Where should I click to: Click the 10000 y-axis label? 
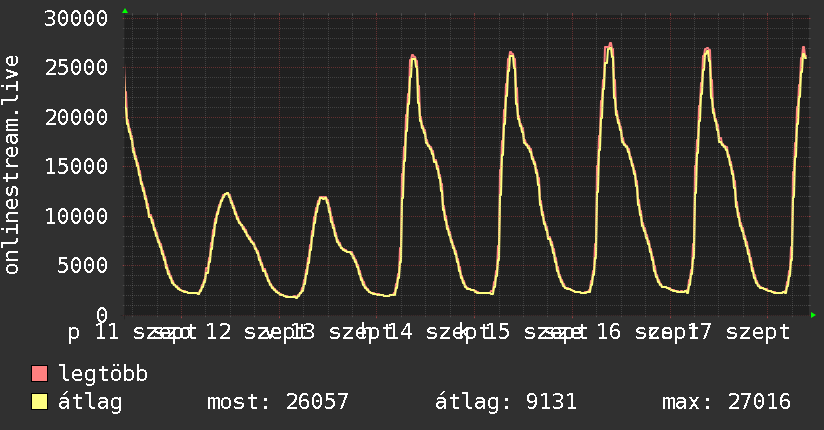(76, 216)
